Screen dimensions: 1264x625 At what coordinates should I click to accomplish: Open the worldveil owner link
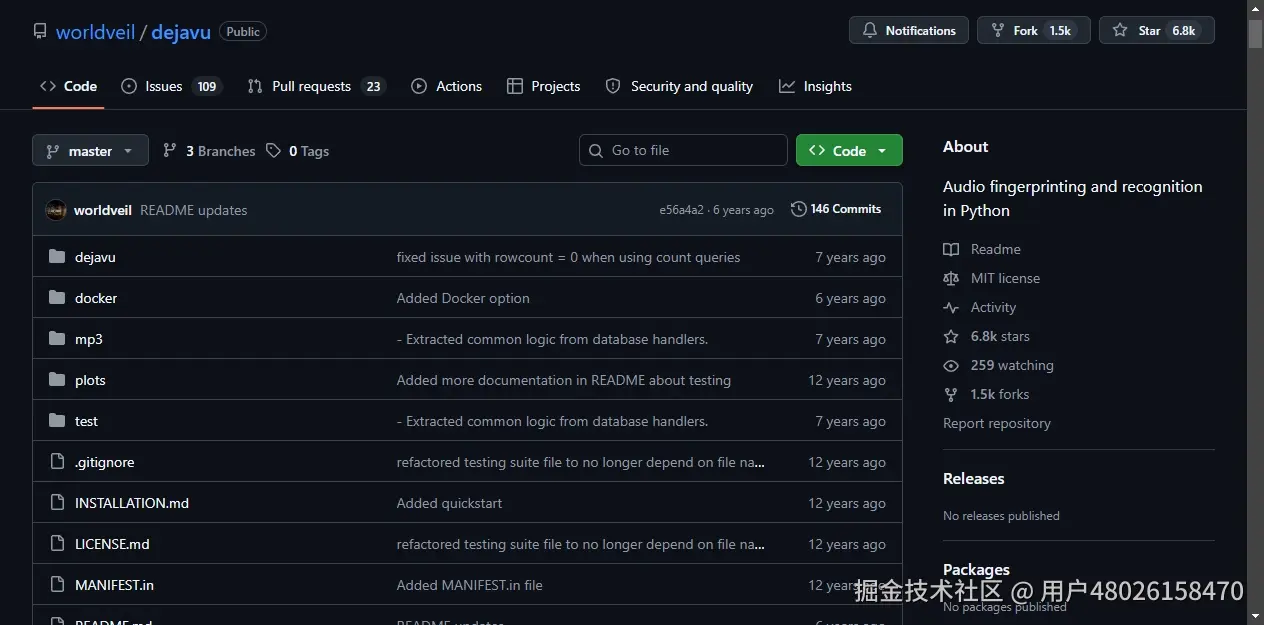tap(95, 32)
